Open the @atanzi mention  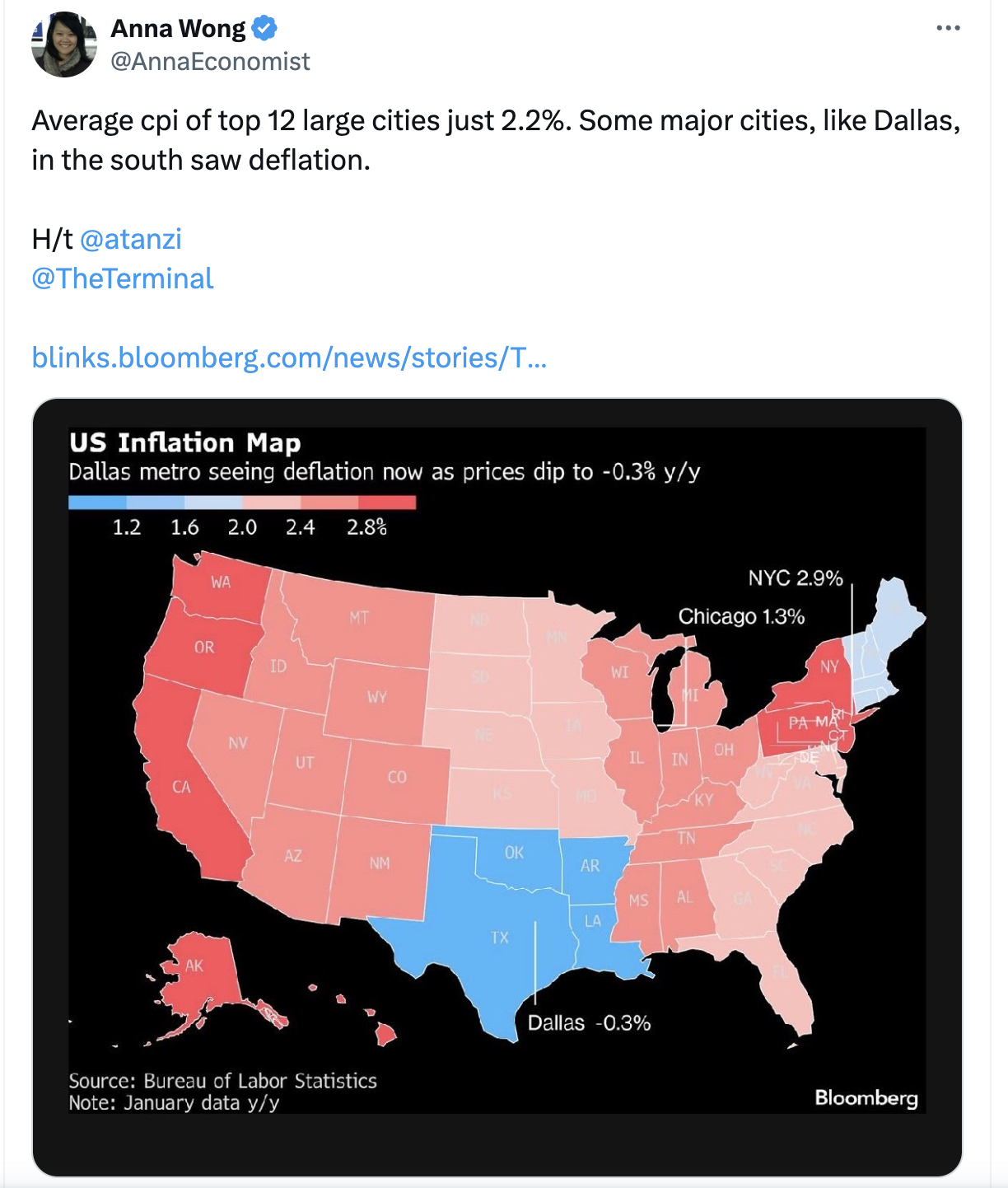pyautogui.click(x=131, y=239)
